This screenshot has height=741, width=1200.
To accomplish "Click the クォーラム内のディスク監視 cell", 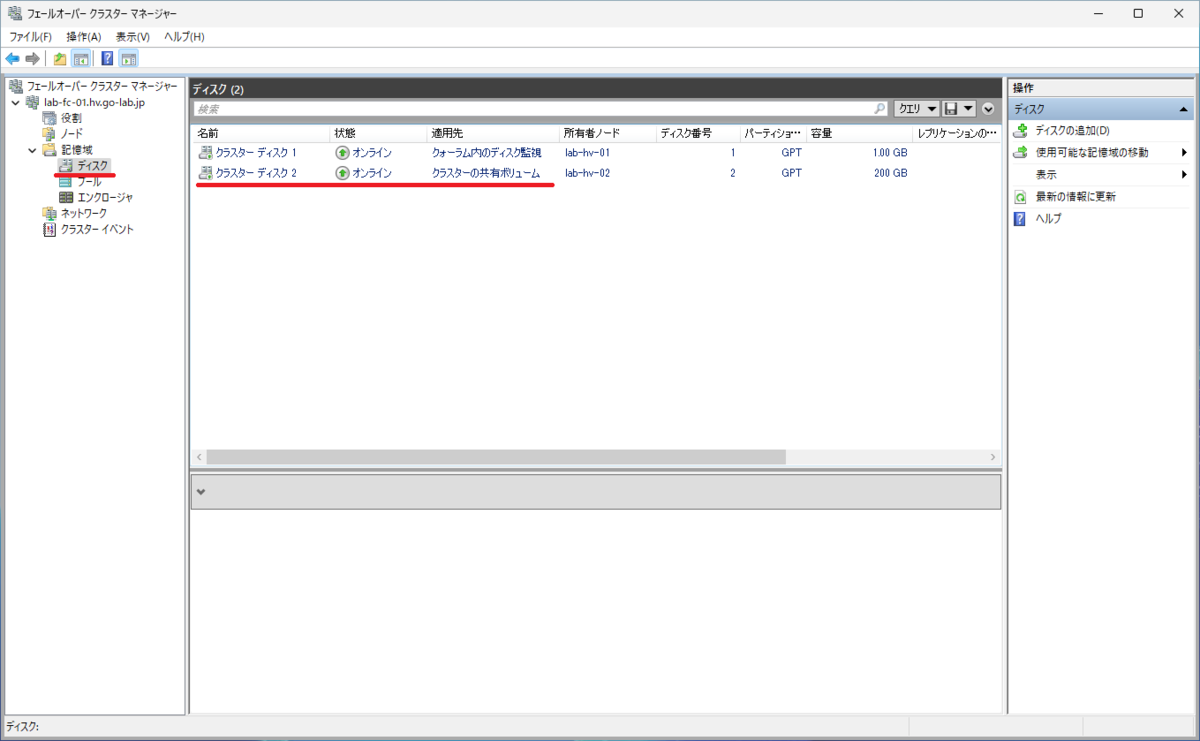I will click(x=486, y=153).
